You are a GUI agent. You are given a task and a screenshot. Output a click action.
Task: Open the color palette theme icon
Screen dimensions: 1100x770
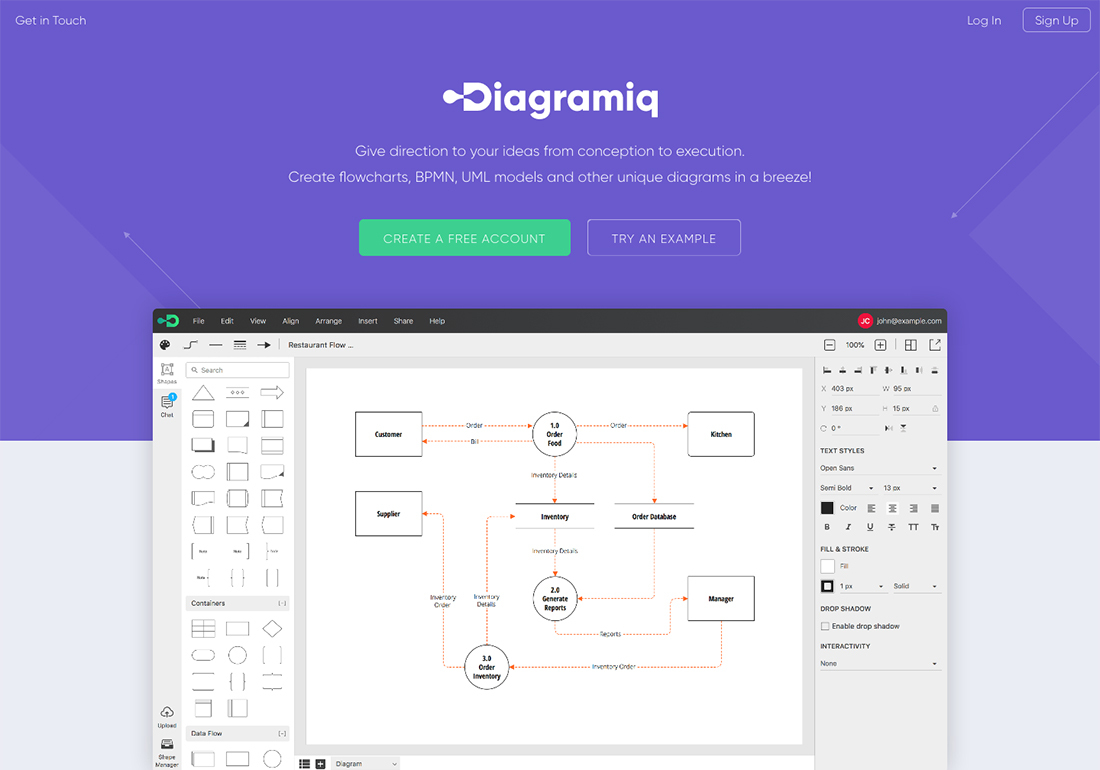(166, 345)
